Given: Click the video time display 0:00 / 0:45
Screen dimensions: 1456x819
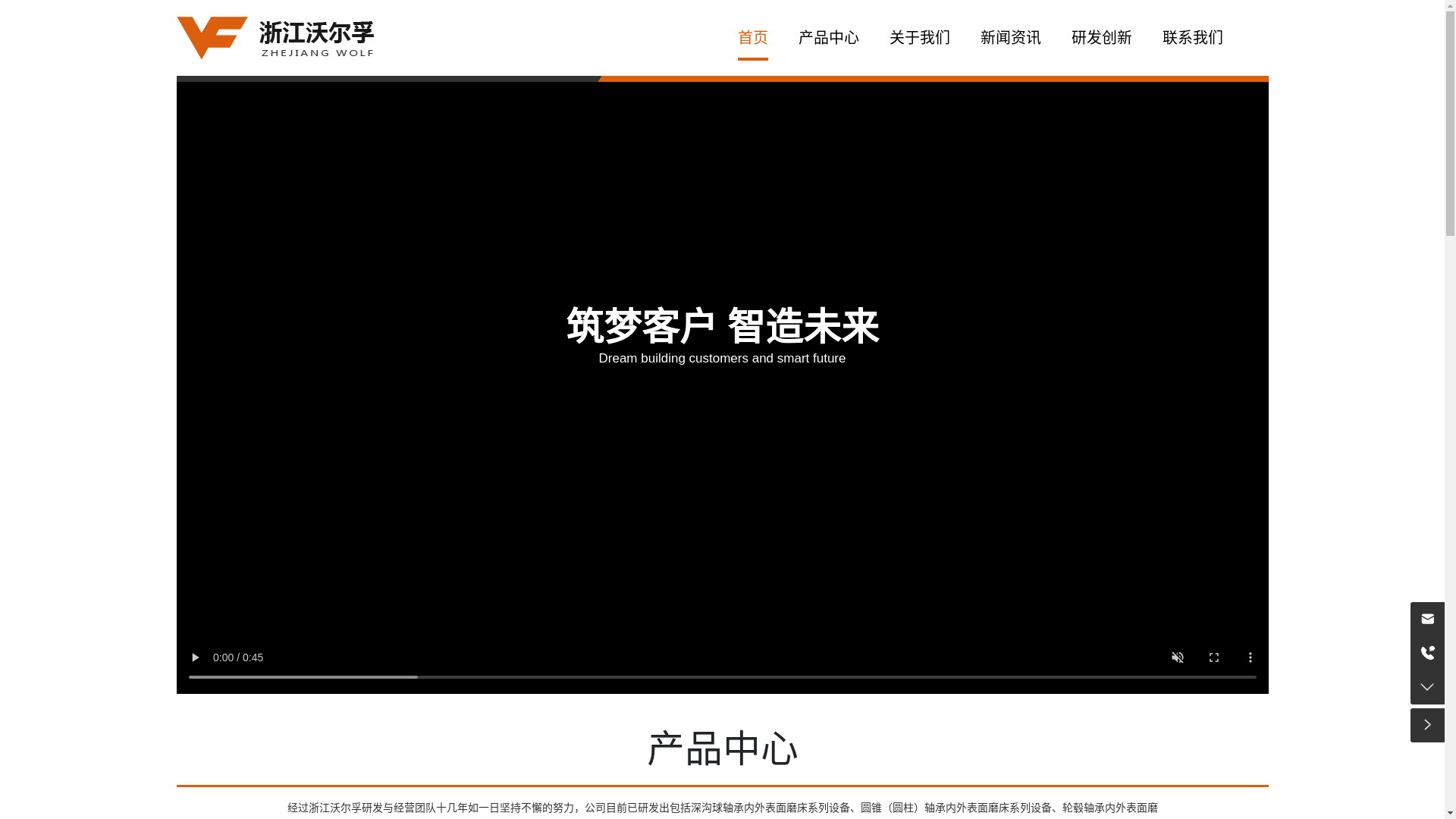Looking at the screenshot, I should (238, 657).
